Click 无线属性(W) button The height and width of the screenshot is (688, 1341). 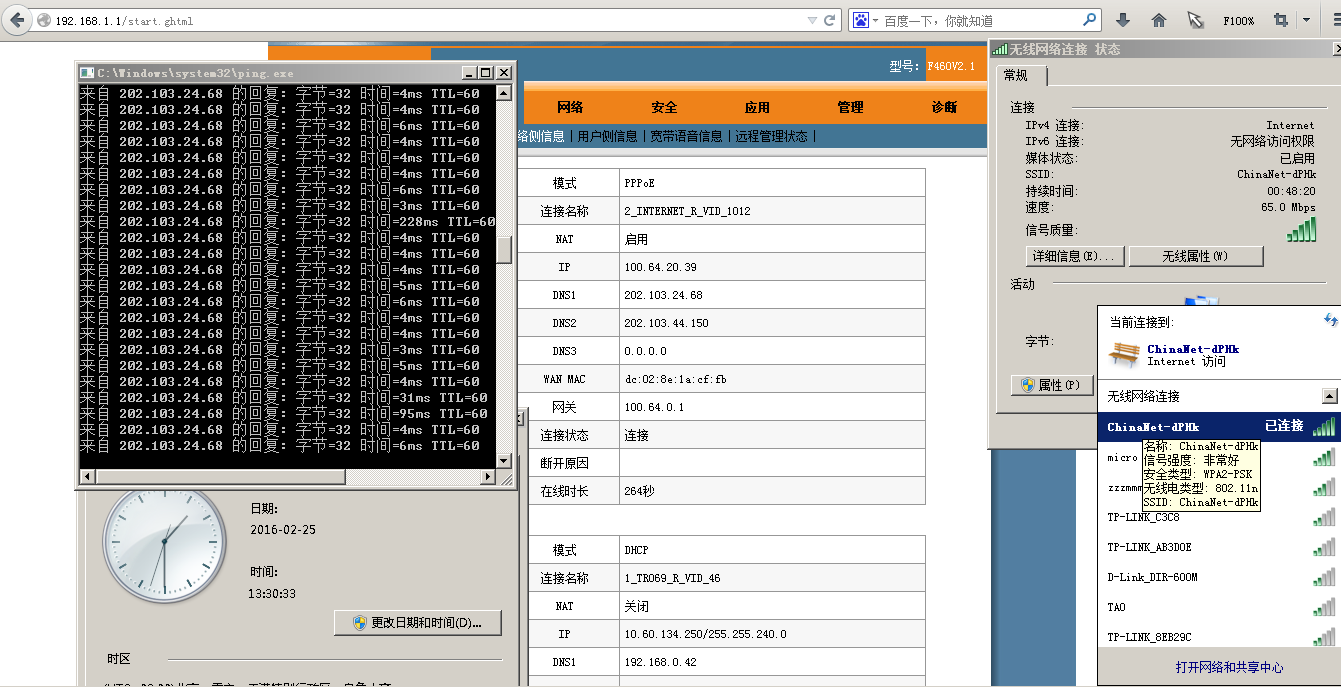tap(1196, 256)
